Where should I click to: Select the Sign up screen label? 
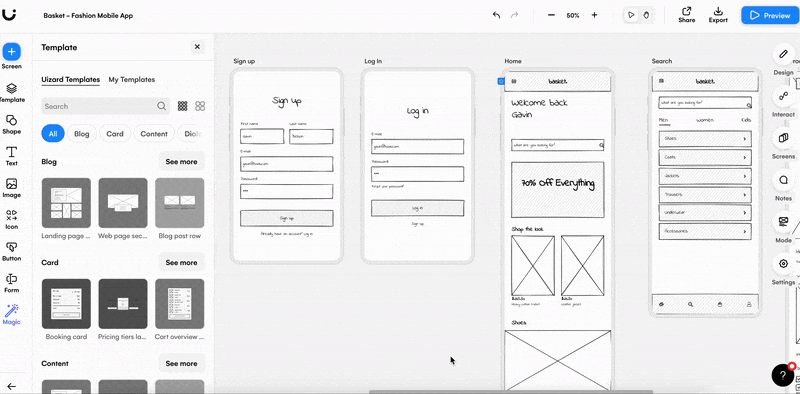[244, 61]
